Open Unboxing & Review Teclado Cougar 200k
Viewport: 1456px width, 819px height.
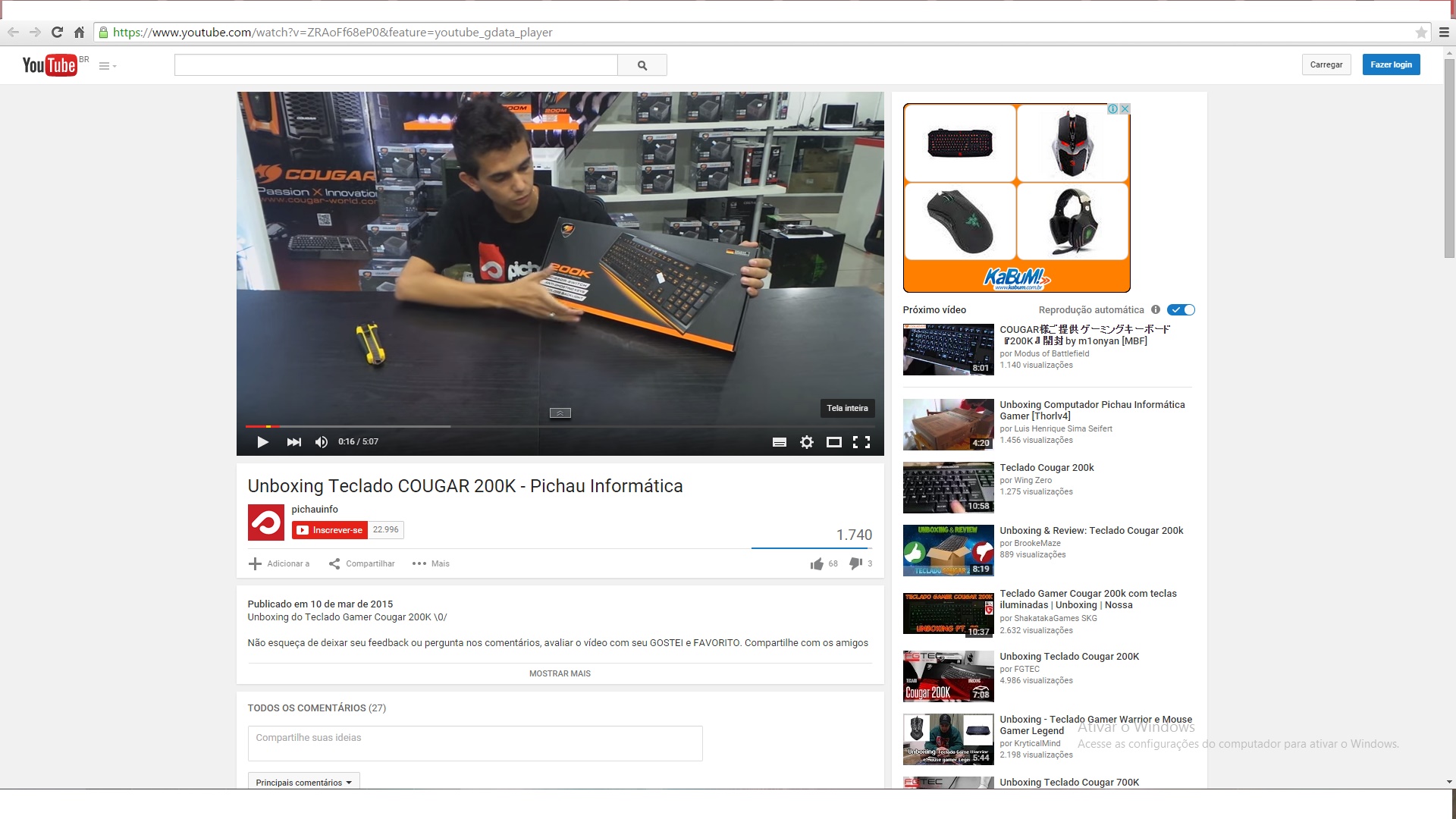click(1091, 530)
